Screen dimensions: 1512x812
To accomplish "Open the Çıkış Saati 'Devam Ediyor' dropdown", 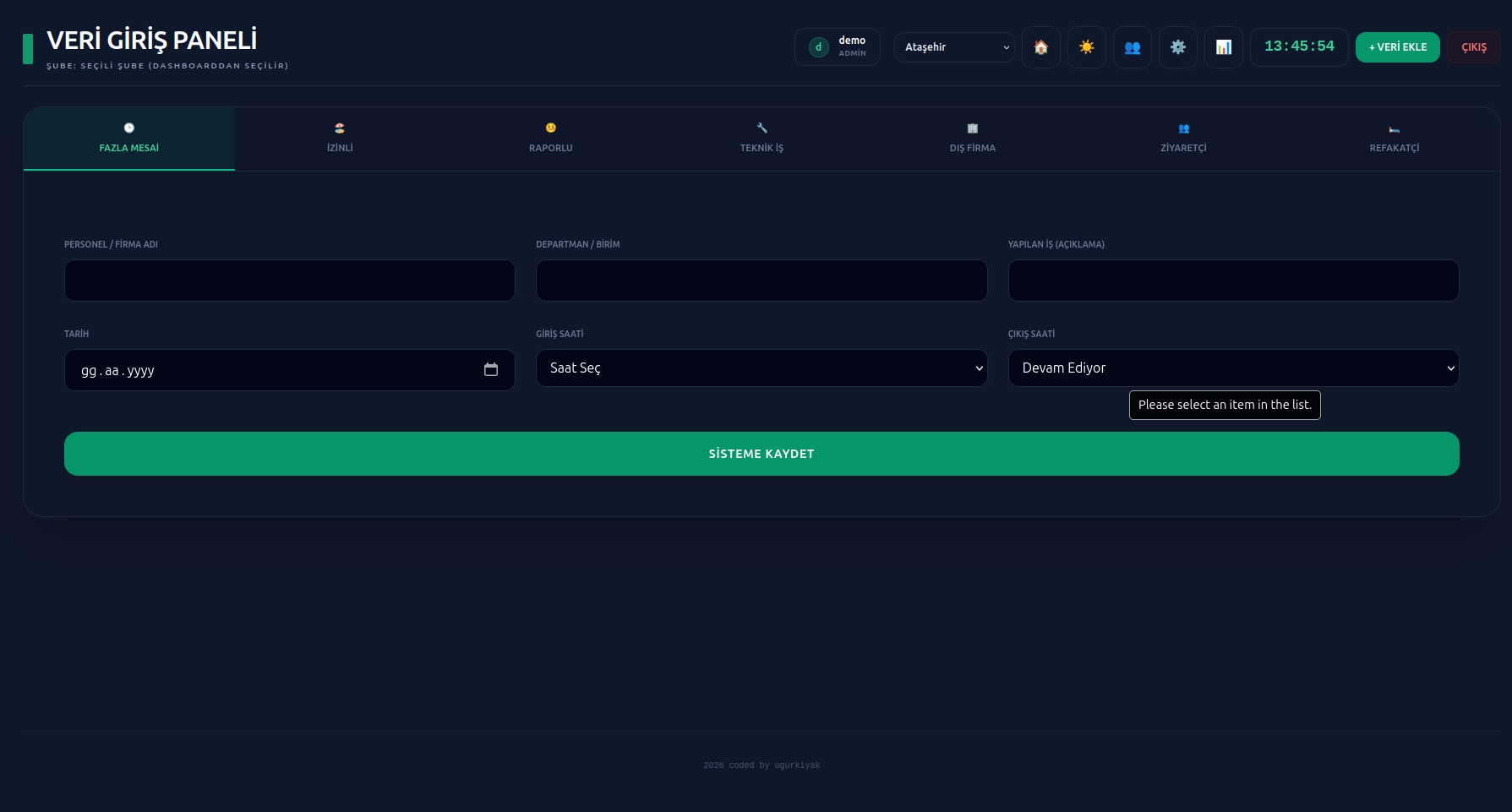I will pyautogui.click(x=1233, y=368).
